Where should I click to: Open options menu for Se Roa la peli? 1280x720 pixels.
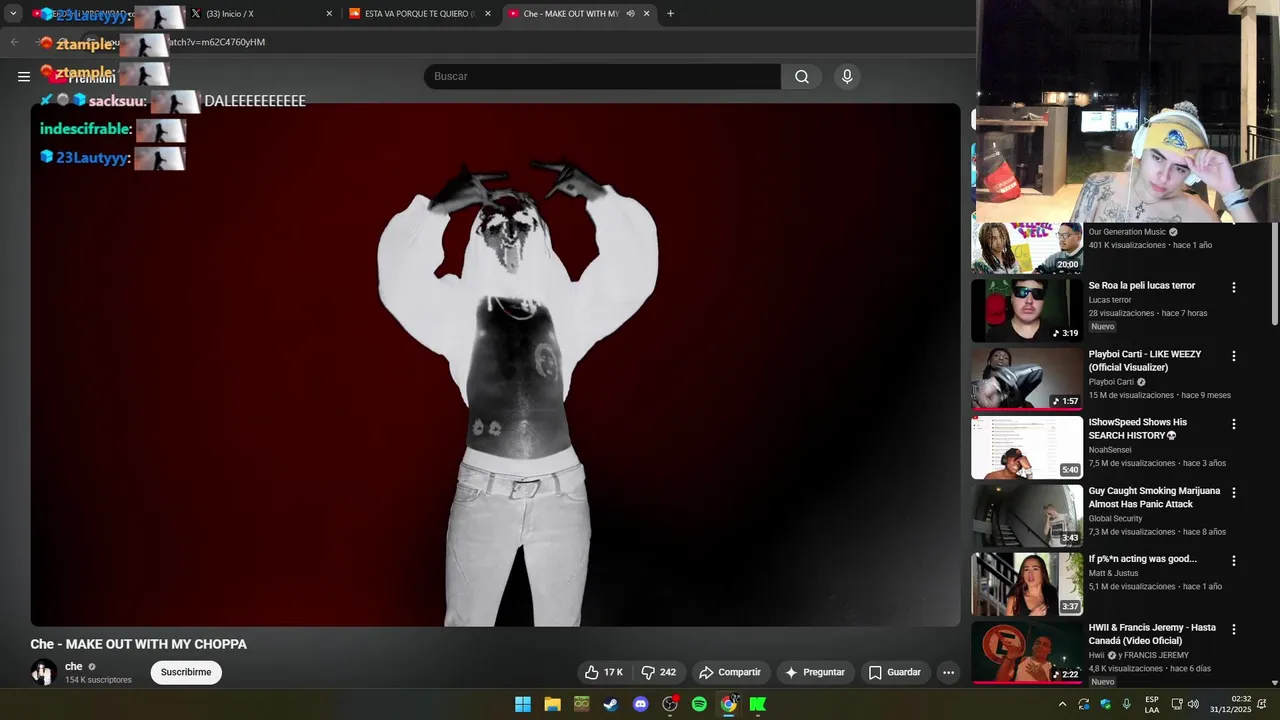point(1233,287)
